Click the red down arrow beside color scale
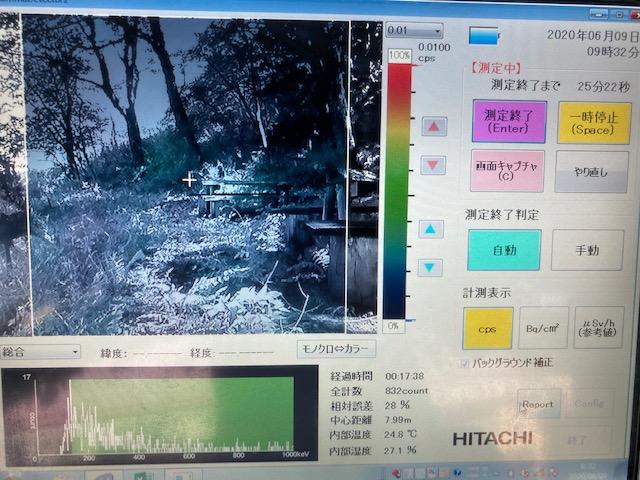 433,165
